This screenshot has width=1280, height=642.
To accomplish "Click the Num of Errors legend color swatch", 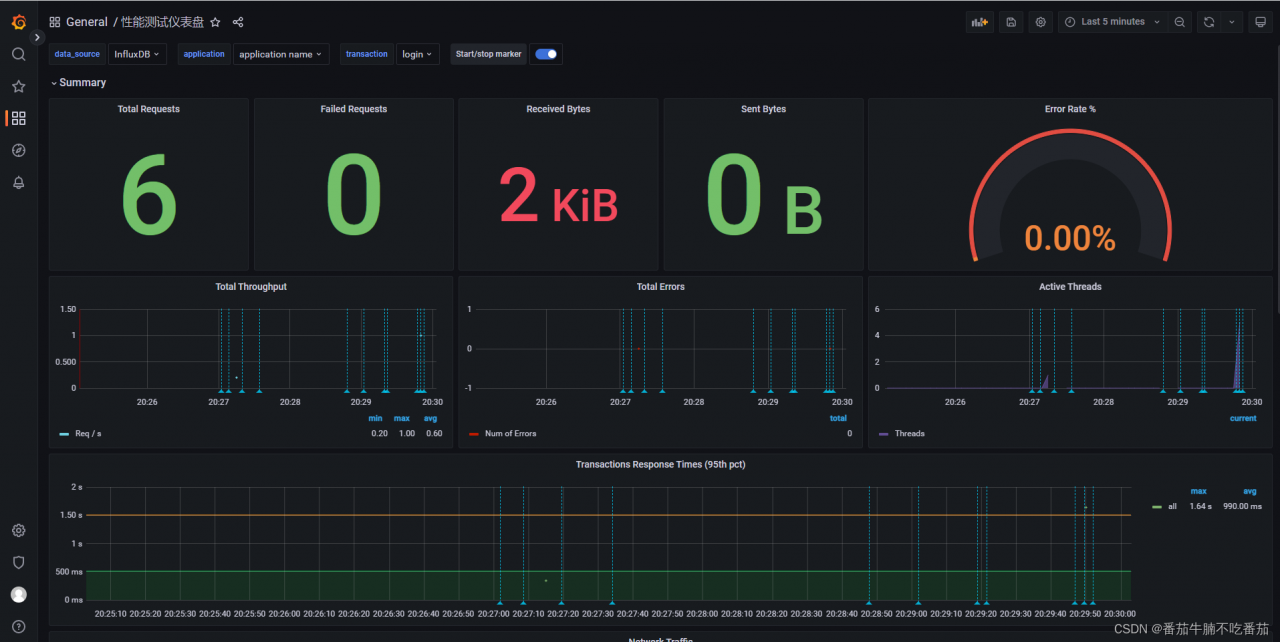I will (x=474, y=434).
